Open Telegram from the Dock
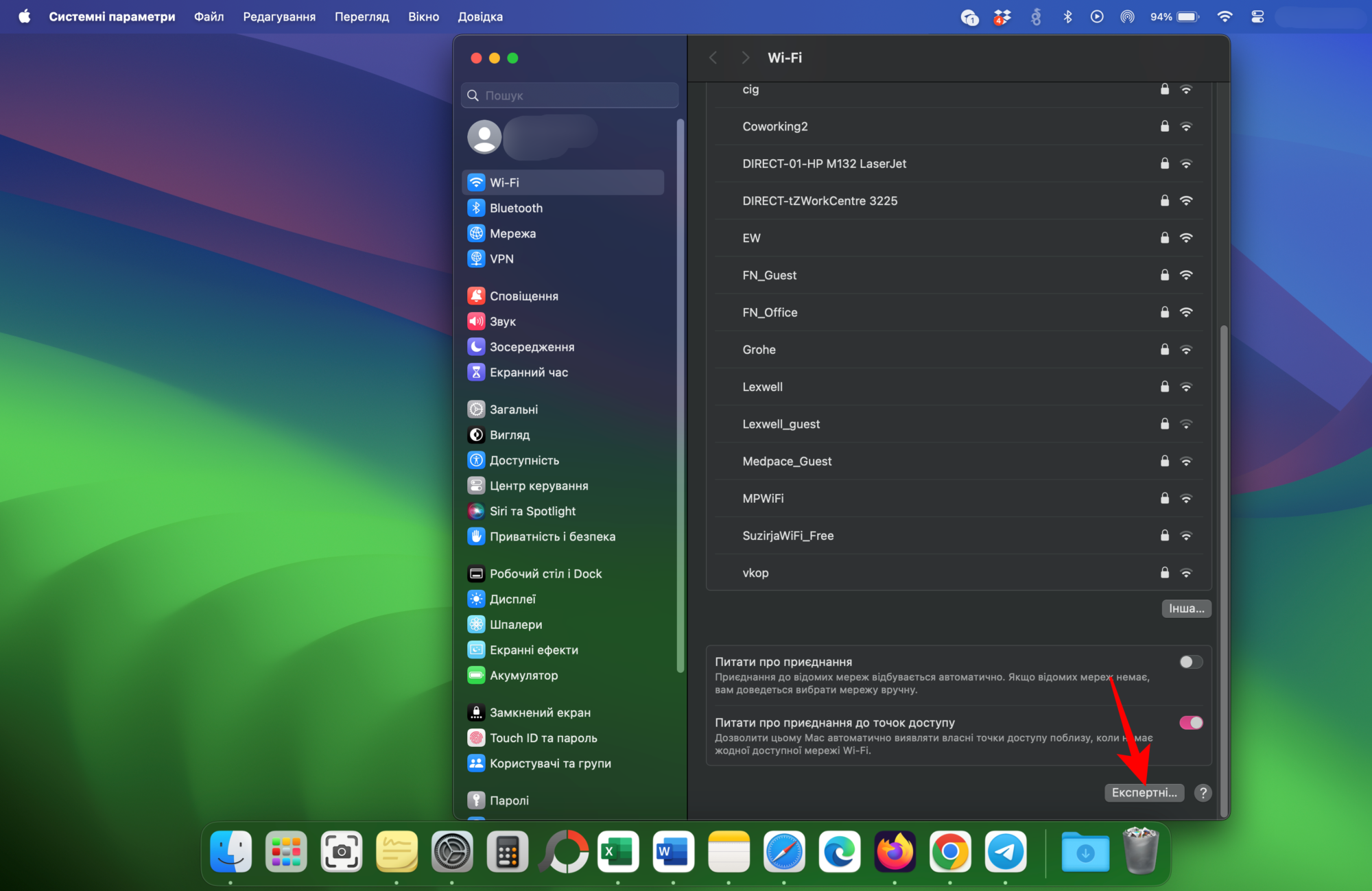1372x891 pixels. pyautogui.click(x=1005, y=852)
